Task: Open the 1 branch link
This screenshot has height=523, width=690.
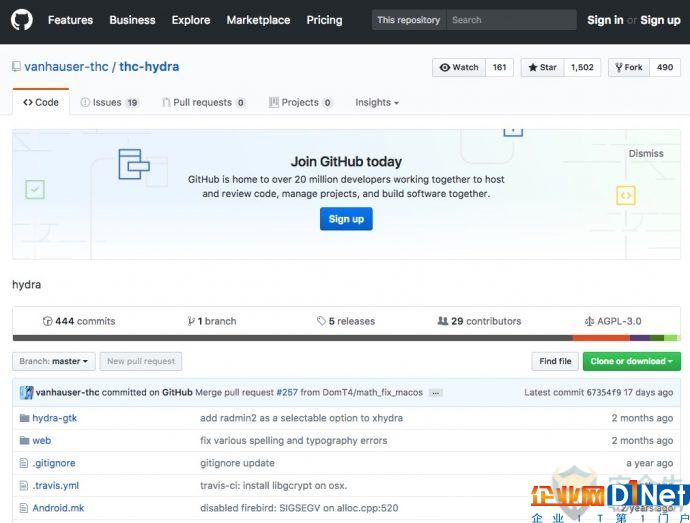Action: tap(212, 321)
